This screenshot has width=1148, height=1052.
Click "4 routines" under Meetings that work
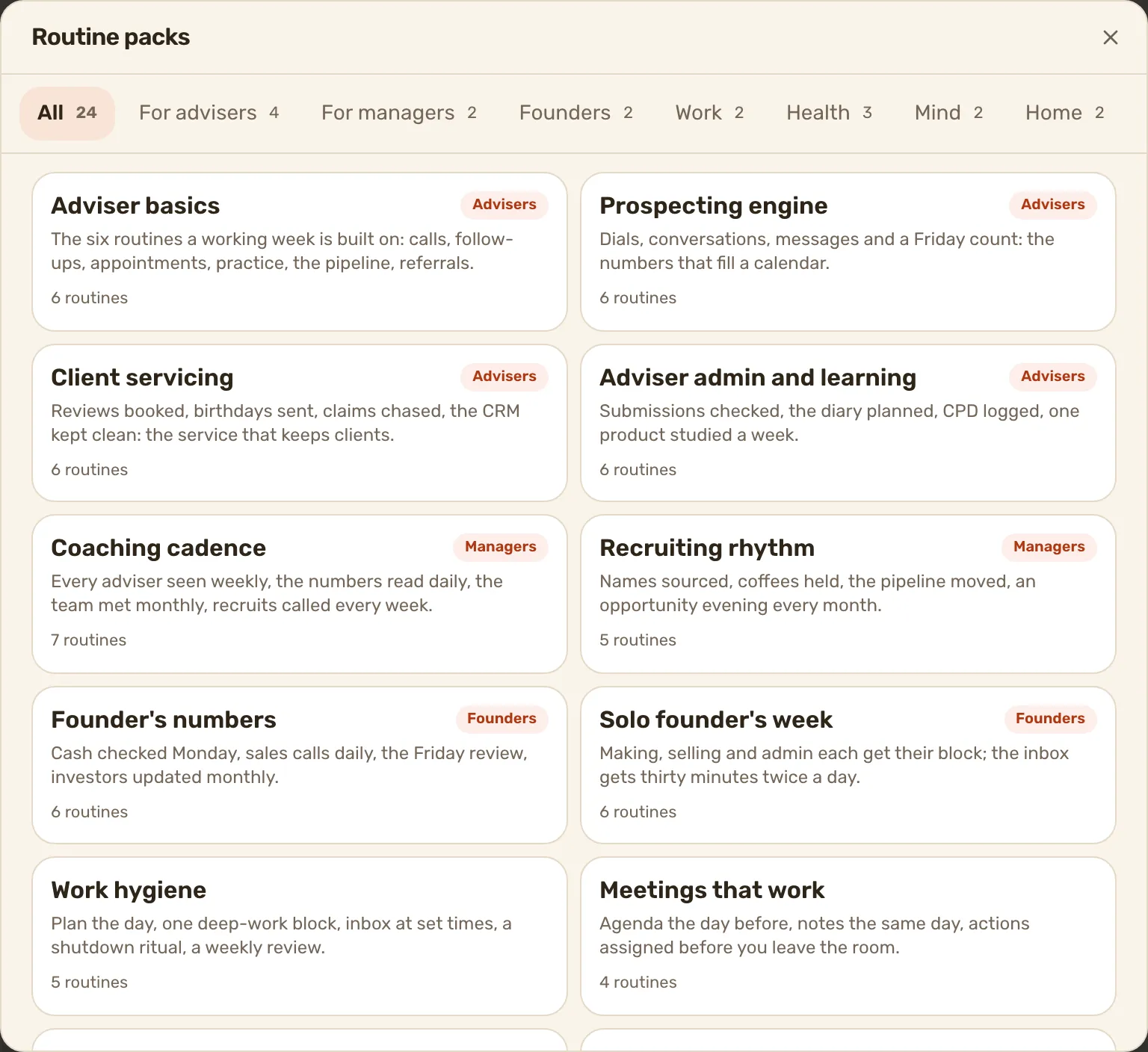click(x=638, y=983)
